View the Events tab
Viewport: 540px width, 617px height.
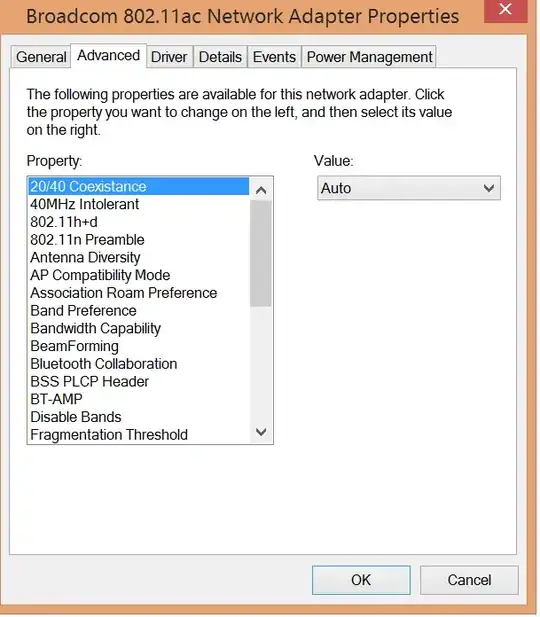[x=274, y=57]
